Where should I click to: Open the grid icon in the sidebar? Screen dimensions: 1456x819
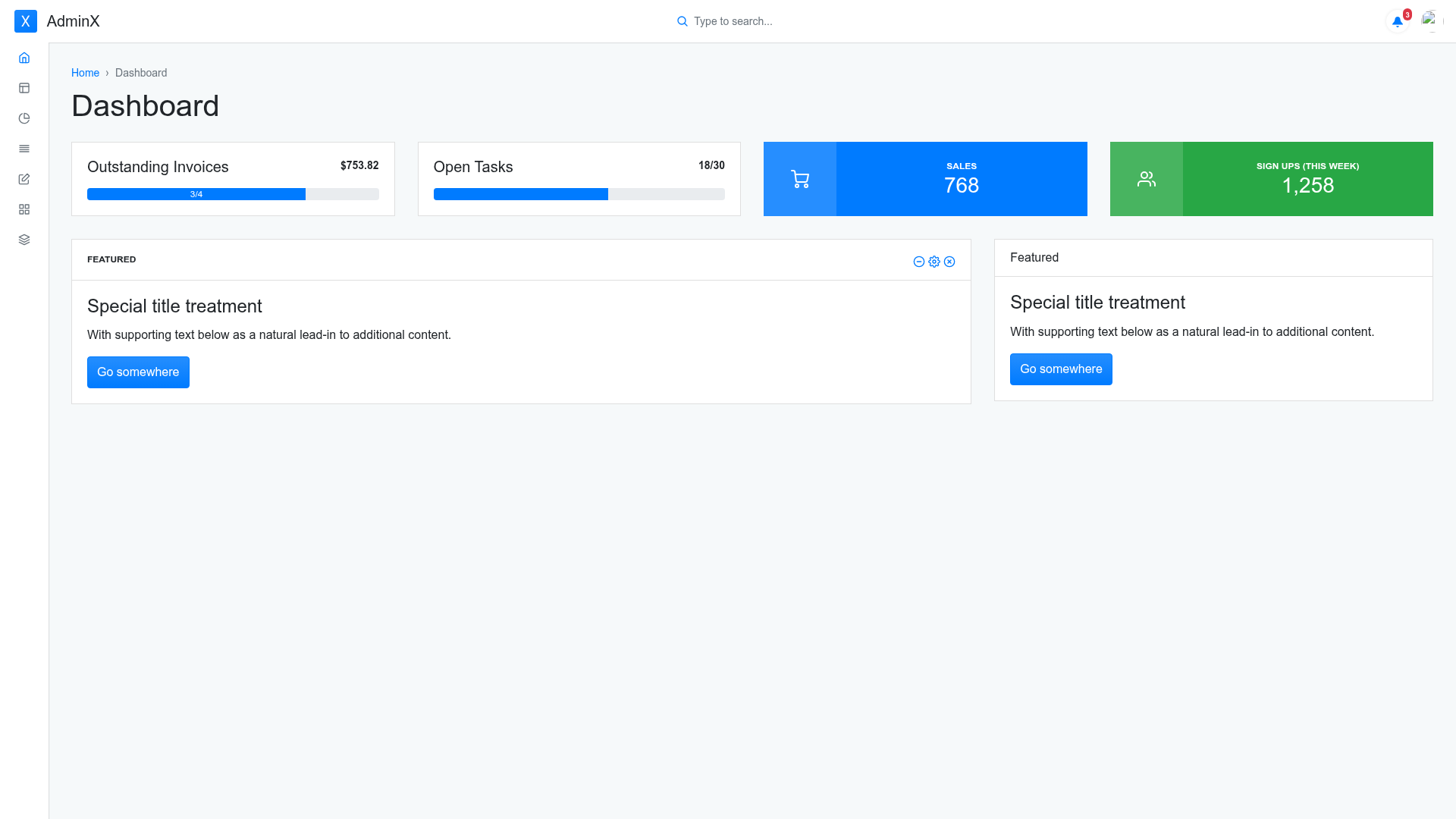24,209
